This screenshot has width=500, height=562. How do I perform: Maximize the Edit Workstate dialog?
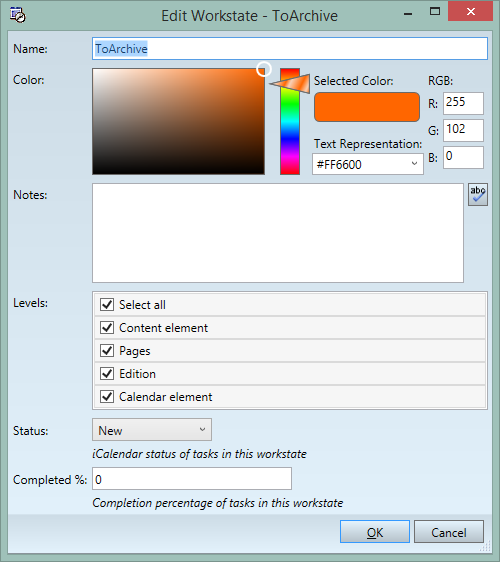click(x=435, y=11)
